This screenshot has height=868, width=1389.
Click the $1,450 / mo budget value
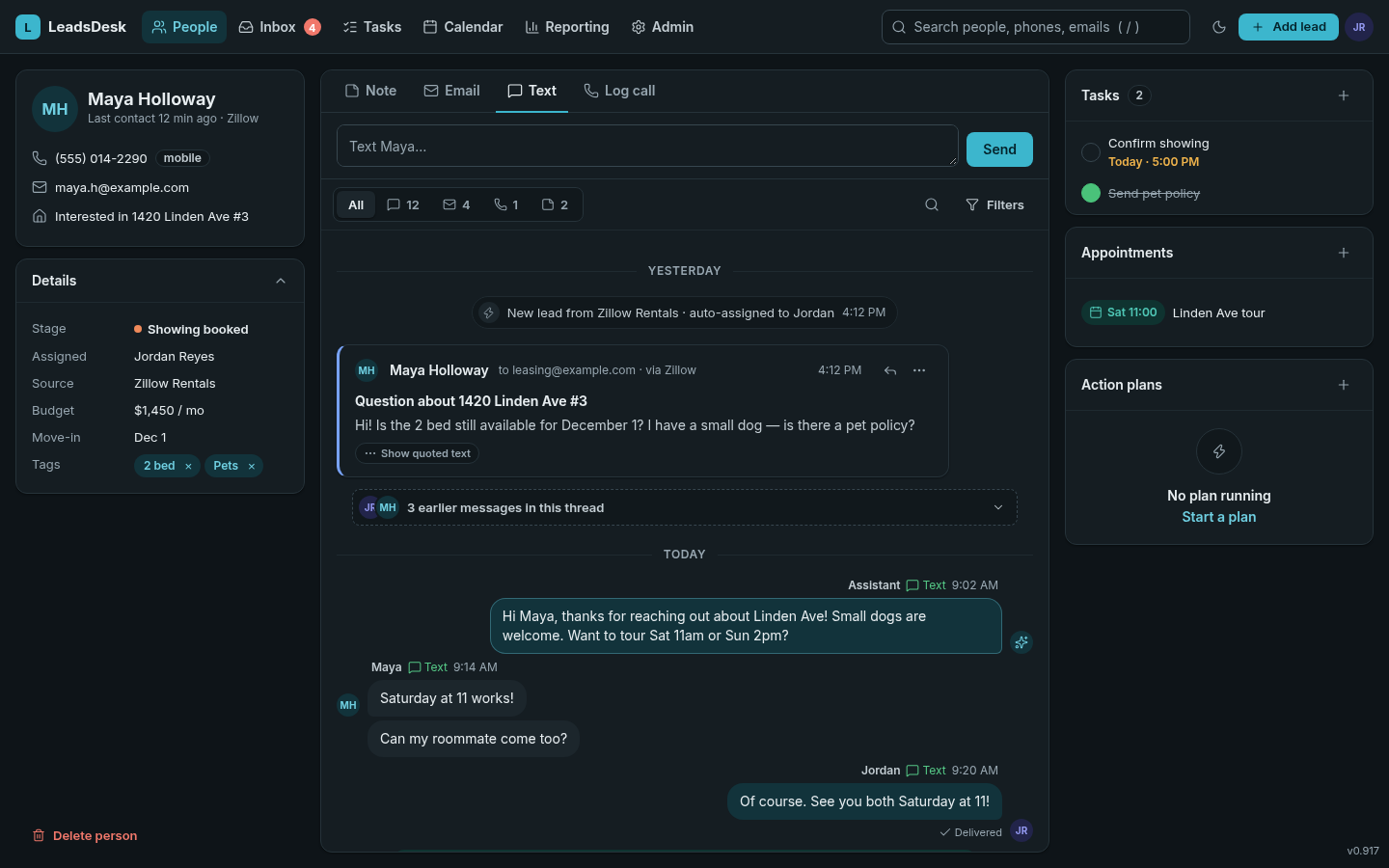(x=169, y=410)
